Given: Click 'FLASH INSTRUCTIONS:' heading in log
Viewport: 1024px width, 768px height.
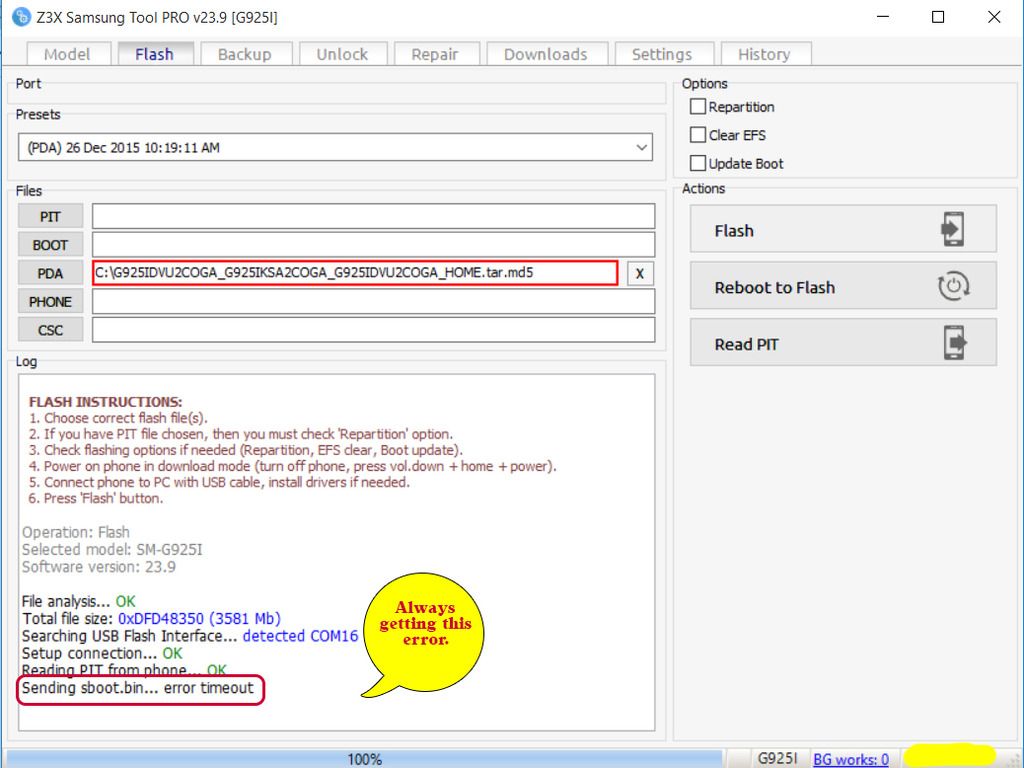Looking at the screenshot, I should [106, 402].
